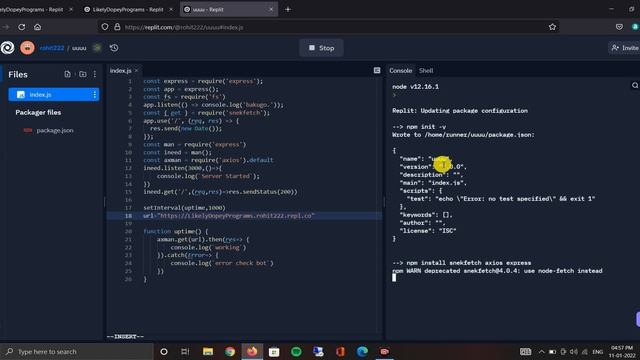Click the setInterval(uptime,1000) code line

[x=184, y=208]
